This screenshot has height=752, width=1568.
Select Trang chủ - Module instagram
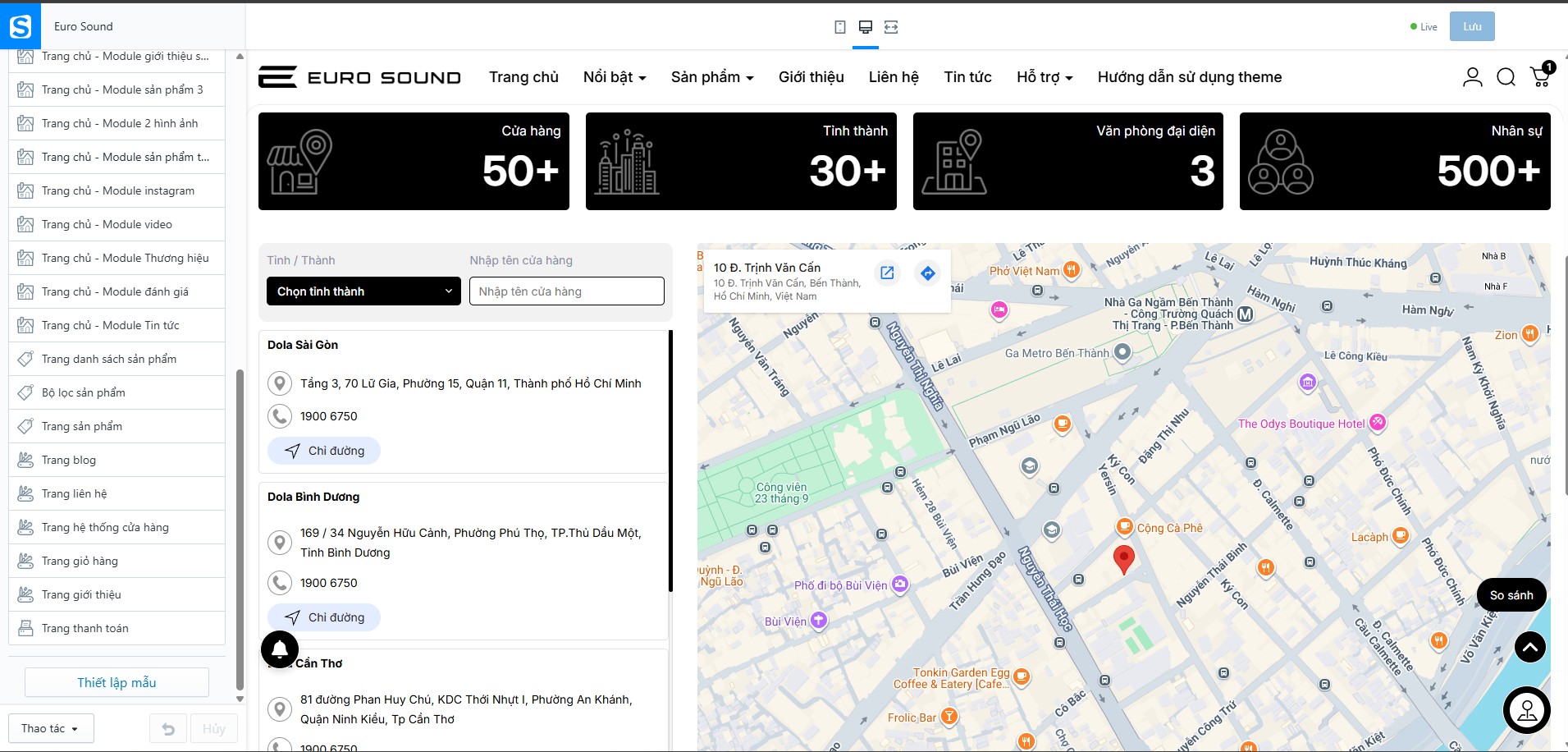coord(117,190)
